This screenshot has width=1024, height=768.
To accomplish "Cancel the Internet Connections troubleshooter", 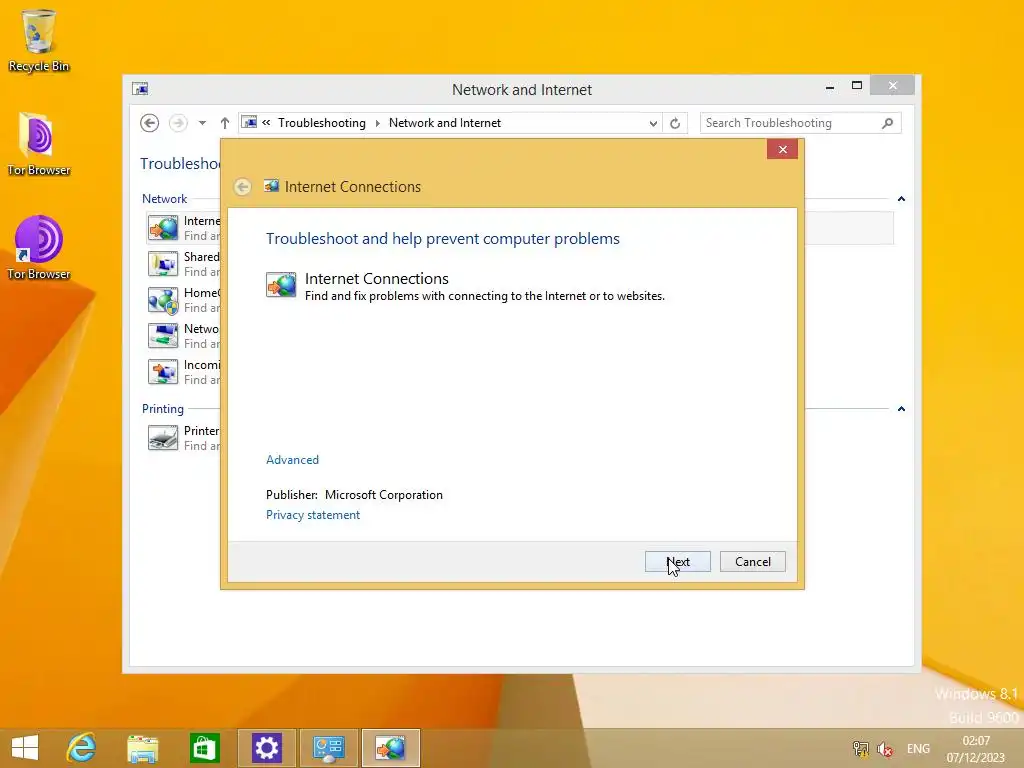I will click(x=752, y=562).
